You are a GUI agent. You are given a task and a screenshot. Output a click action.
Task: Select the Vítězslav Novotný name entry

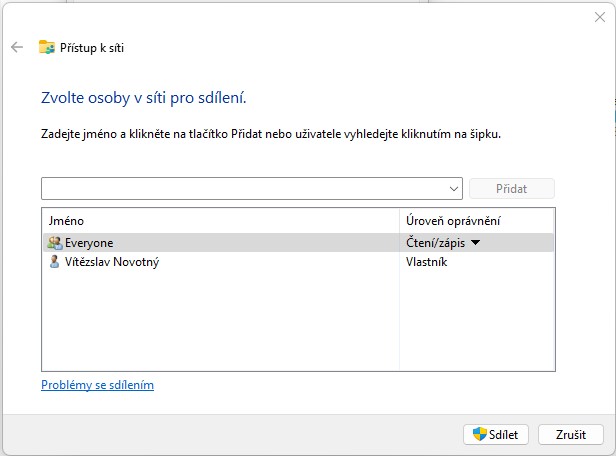click(112, 262)
